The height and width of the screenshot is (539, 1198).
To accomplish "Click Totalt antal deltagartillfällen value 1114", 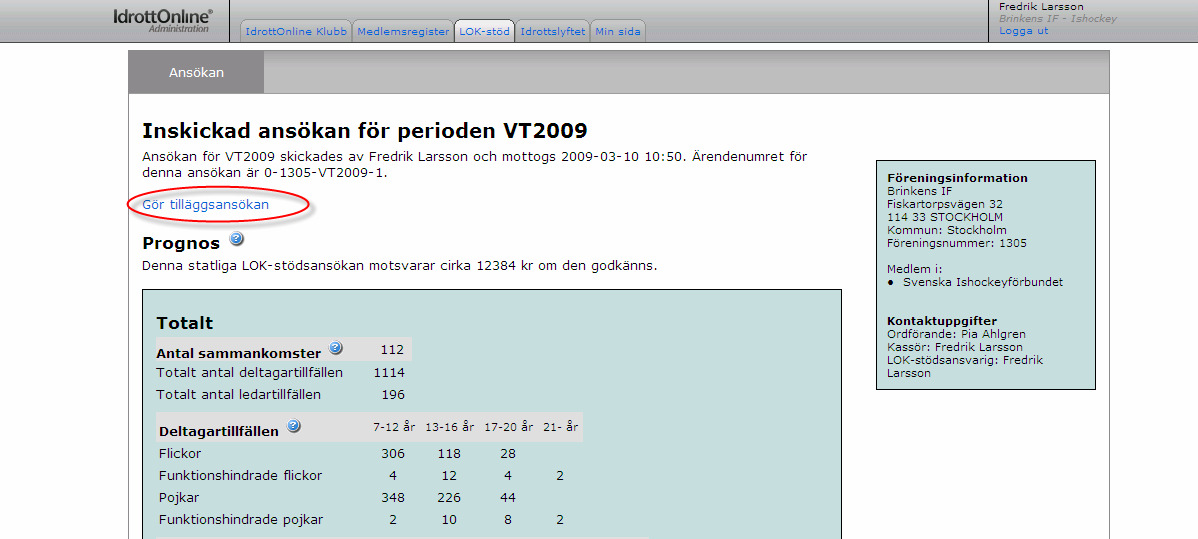I will [389, 372].
